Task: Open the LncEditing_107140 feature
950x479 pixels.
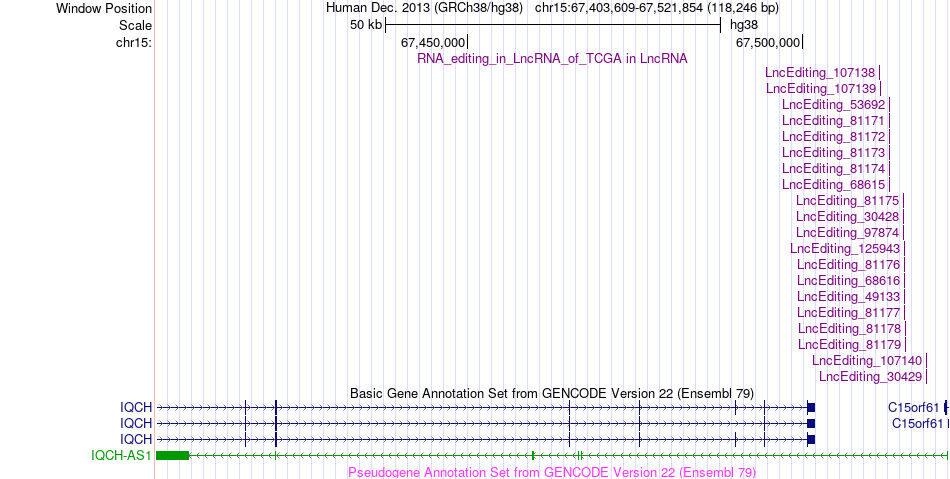Action: click(867, 361)
